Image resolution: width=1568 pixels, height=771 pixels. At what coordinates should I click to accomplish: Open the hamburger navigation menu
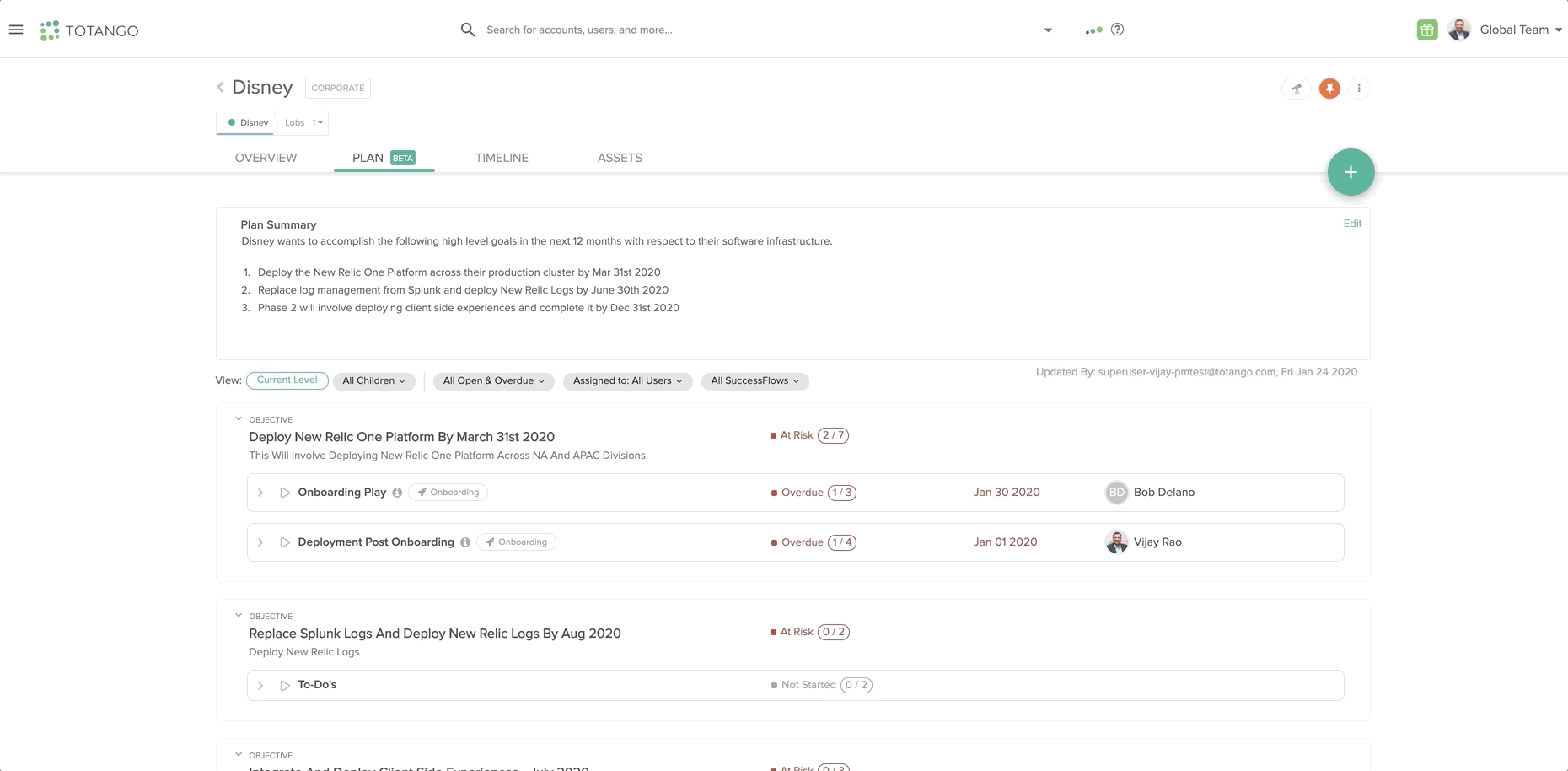[16, 30]
